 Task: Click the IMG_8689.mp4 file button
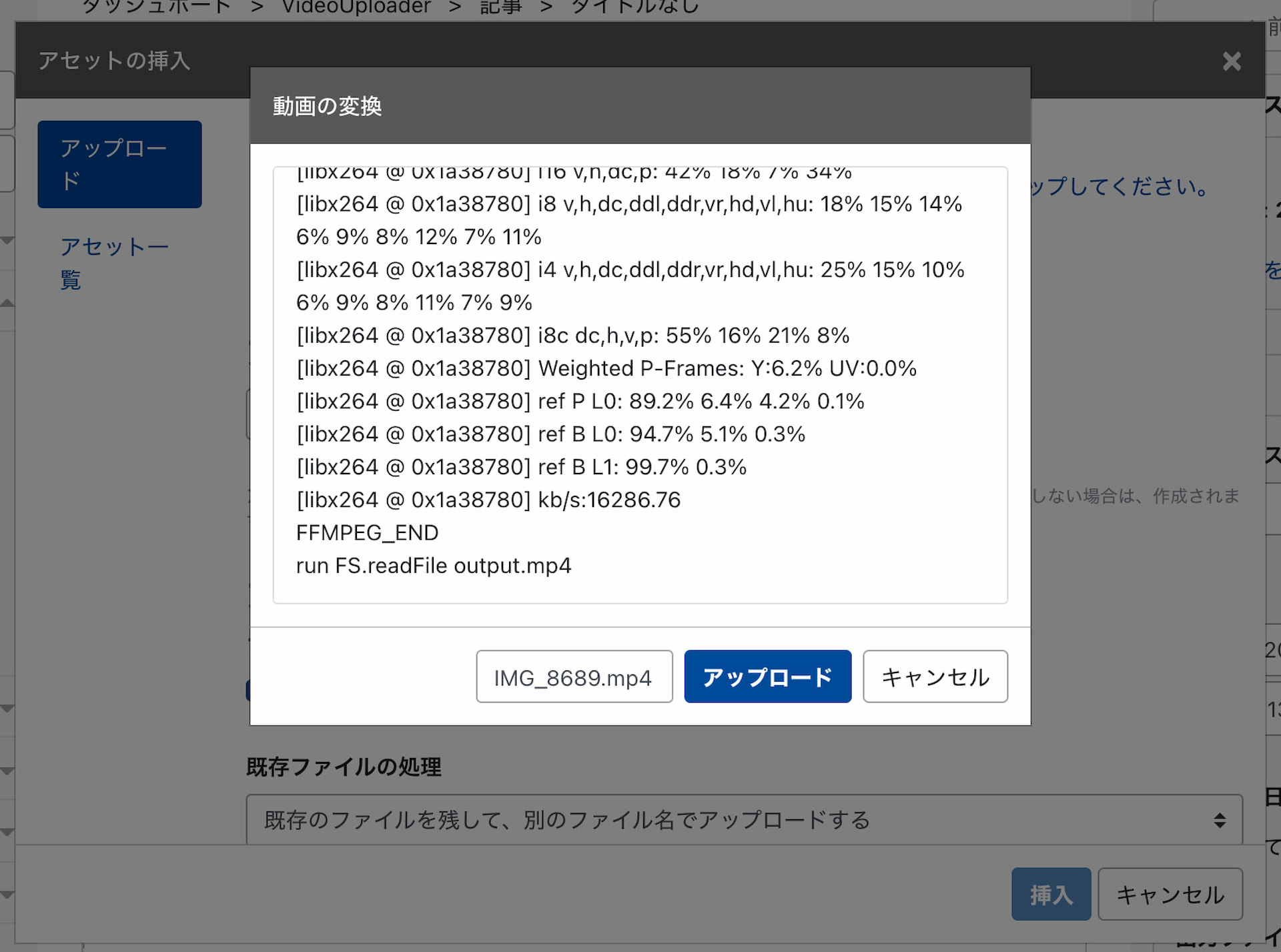coord(574,677)
